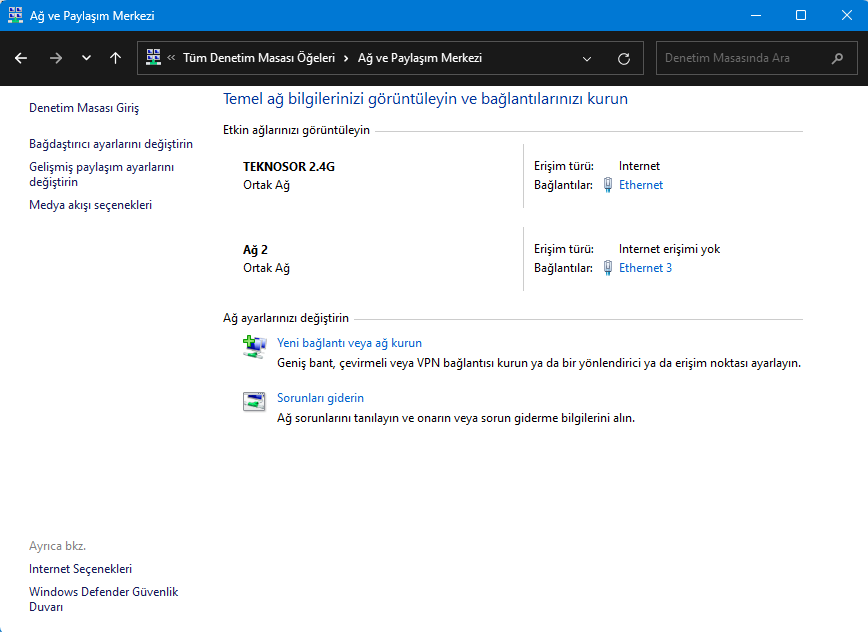This screenshot has width=868, height=632.
Task: Click the refresh button in address bar
Action: click(x=624, y=58)
